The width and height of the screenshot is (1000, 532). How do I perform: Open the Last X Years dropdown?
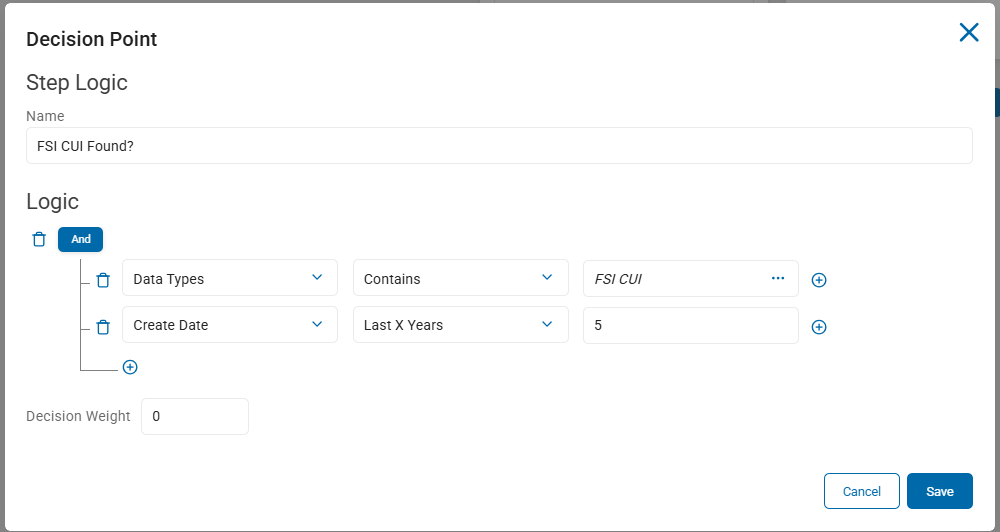coord(460,325)
